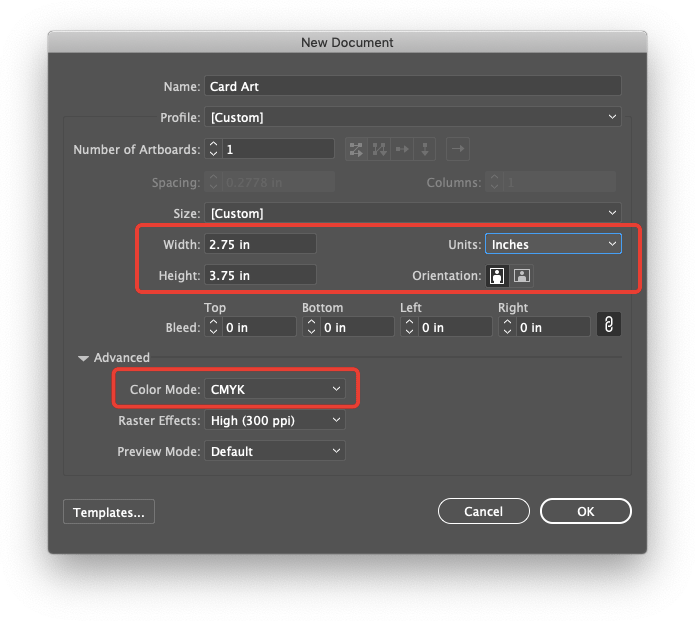This screenshot has height=621, width=695.
Task: Click the Templates... button
Action: coord(109,512)
